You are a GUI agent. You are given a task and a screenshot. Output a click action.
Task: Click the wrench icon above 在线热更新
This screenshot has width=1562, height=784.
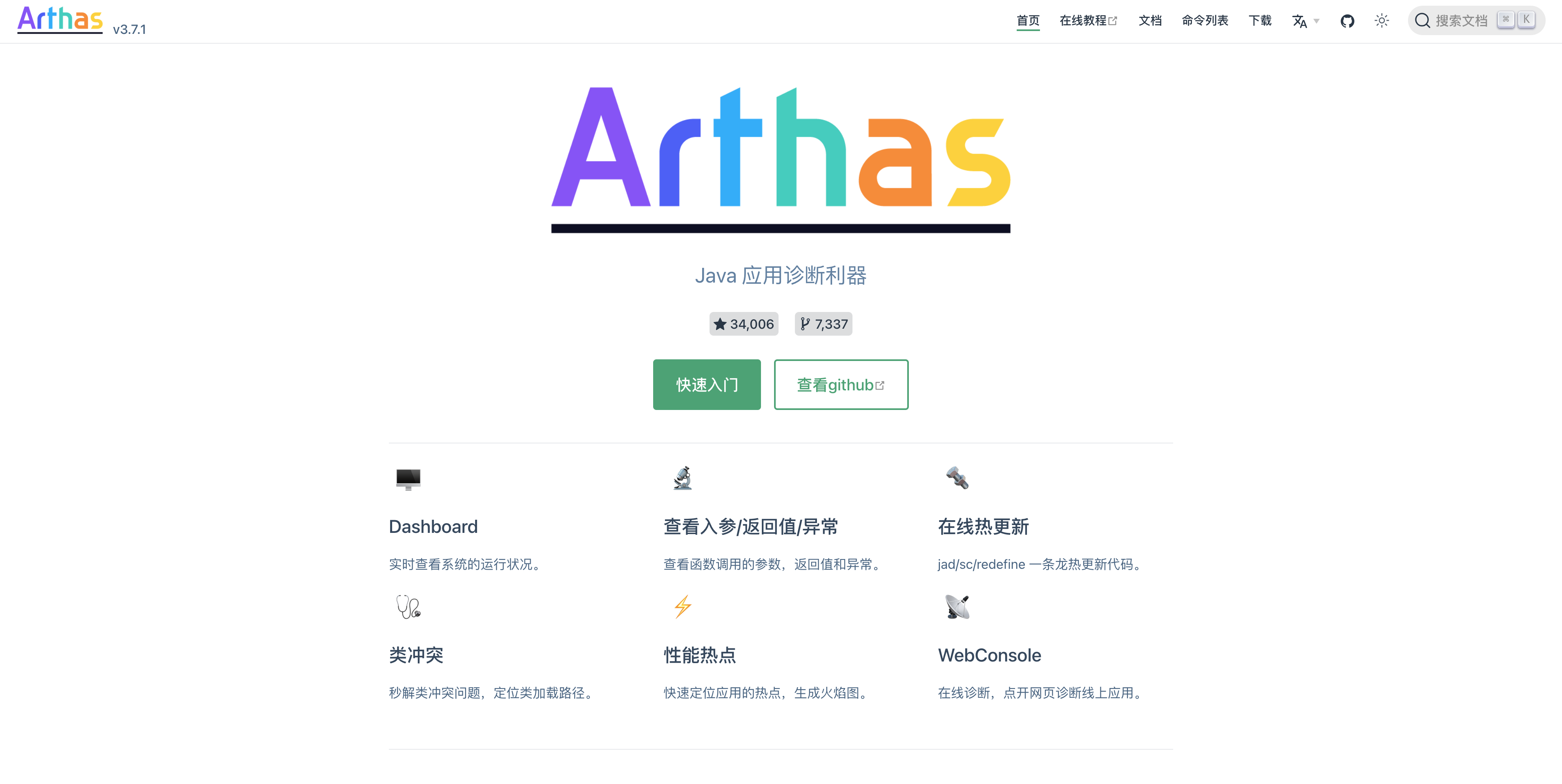coord(957,478)
